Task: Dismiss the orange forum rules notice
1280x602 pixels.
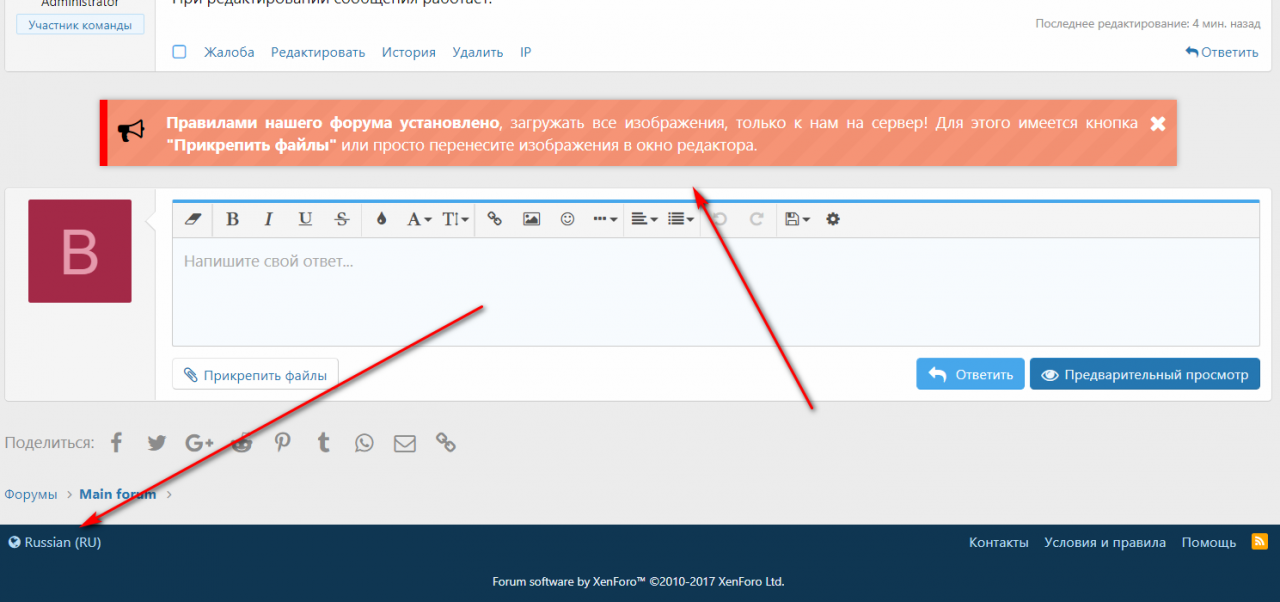Action: [x=1158, y=124]
